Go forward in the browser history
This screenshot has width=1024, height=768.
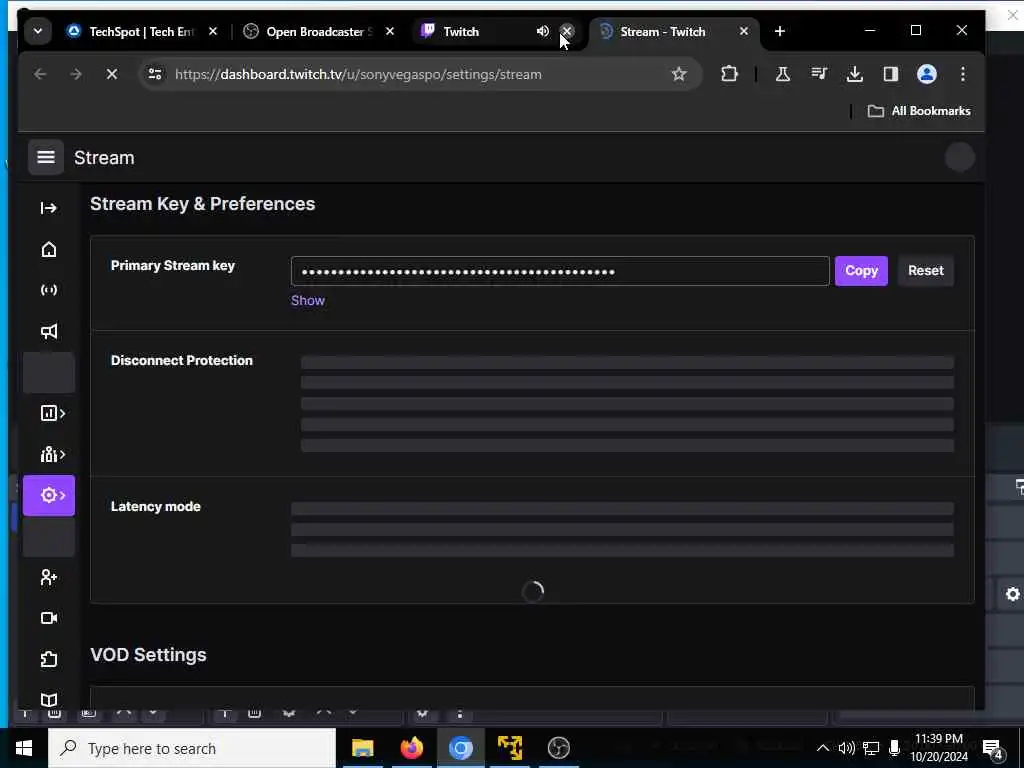point(76,74)
